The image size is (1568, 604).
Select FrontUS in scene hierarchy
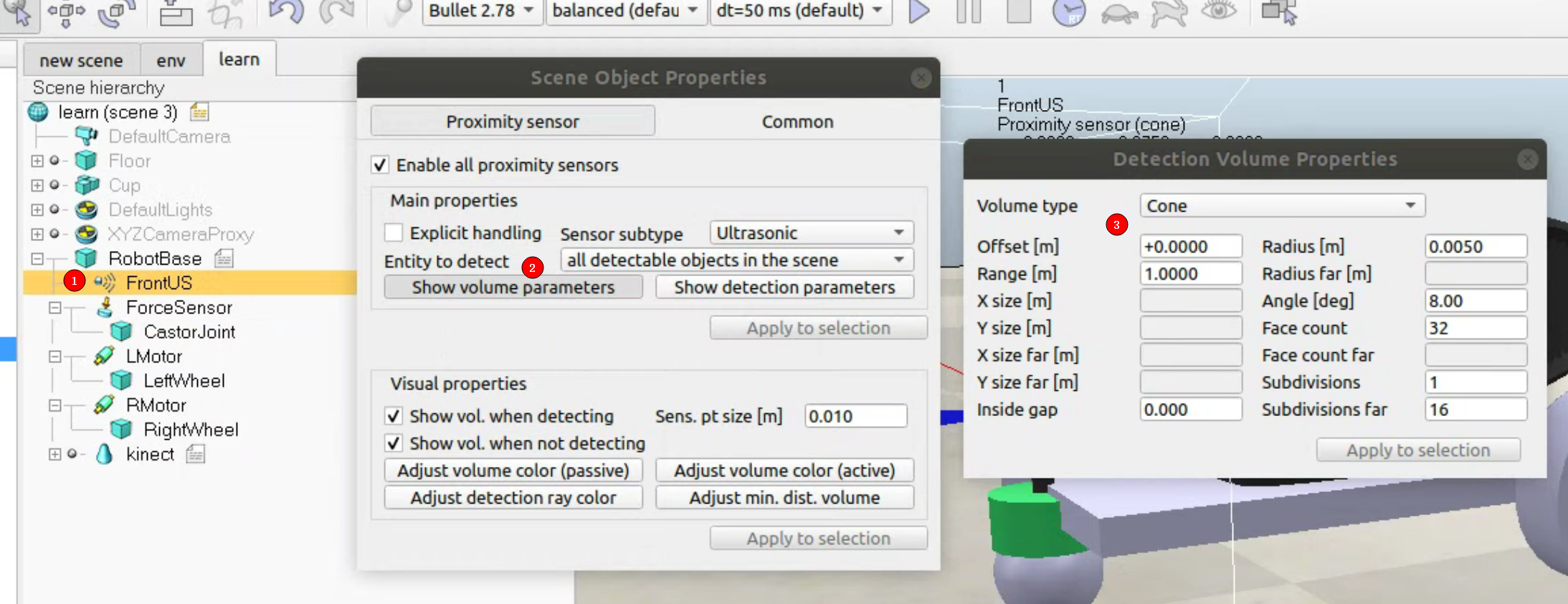coord(159,283)
